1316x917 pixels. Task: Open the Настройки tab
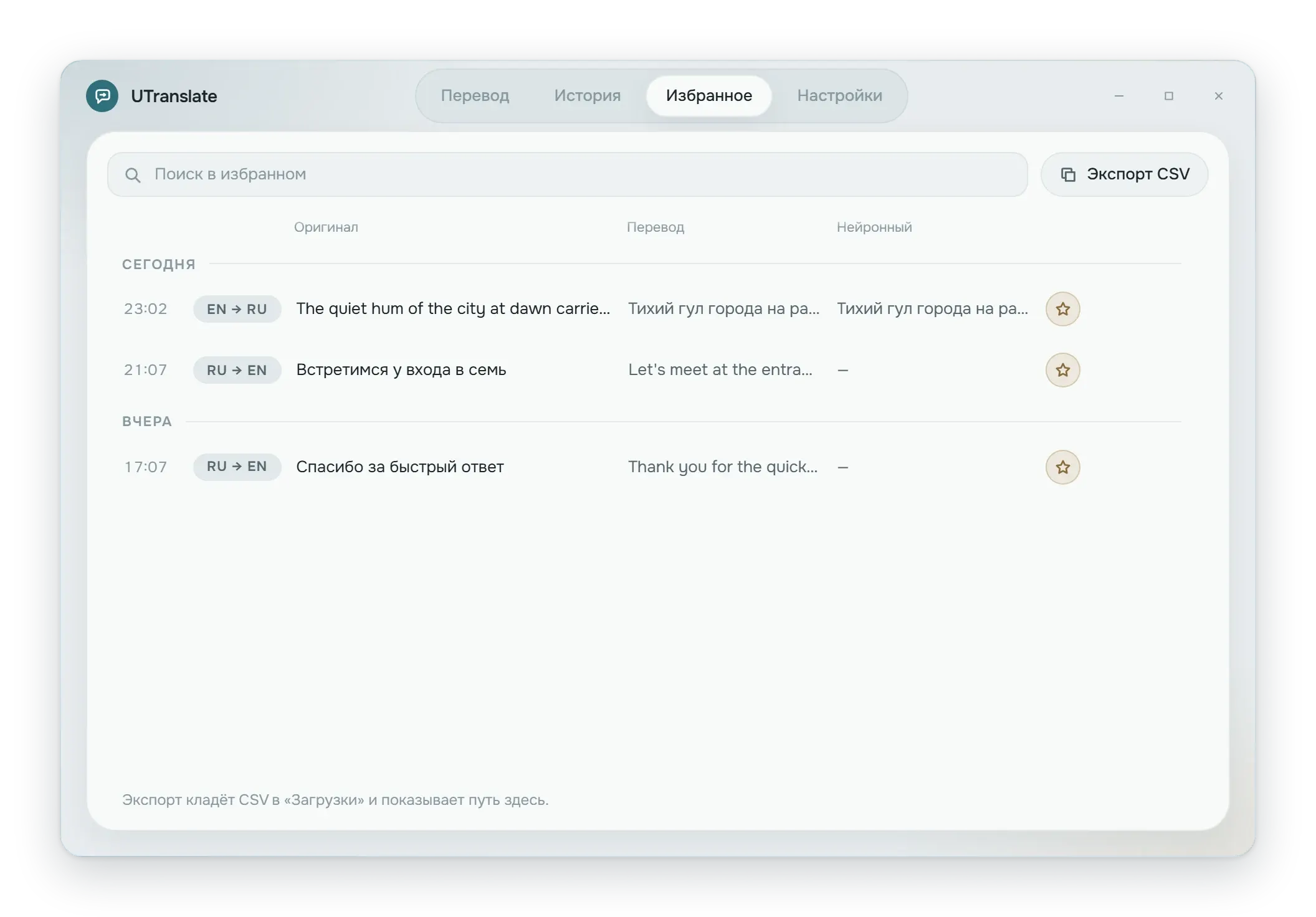tap(839, 96)
